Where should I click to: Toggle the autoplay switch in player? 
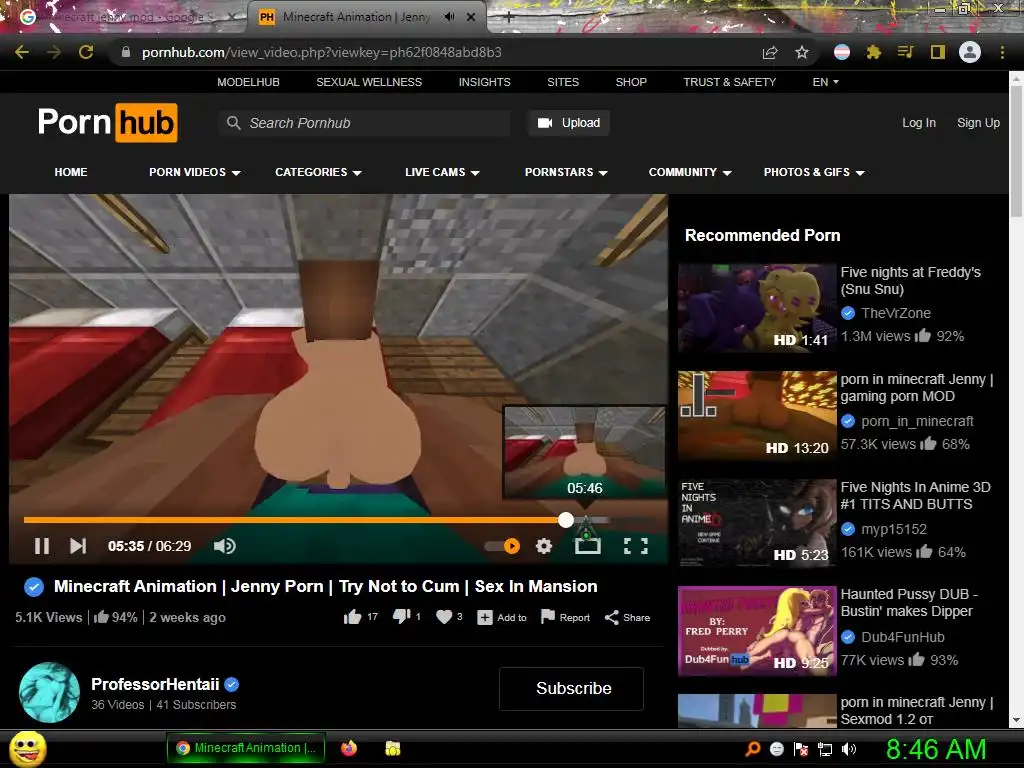click(x=503, y=546)
